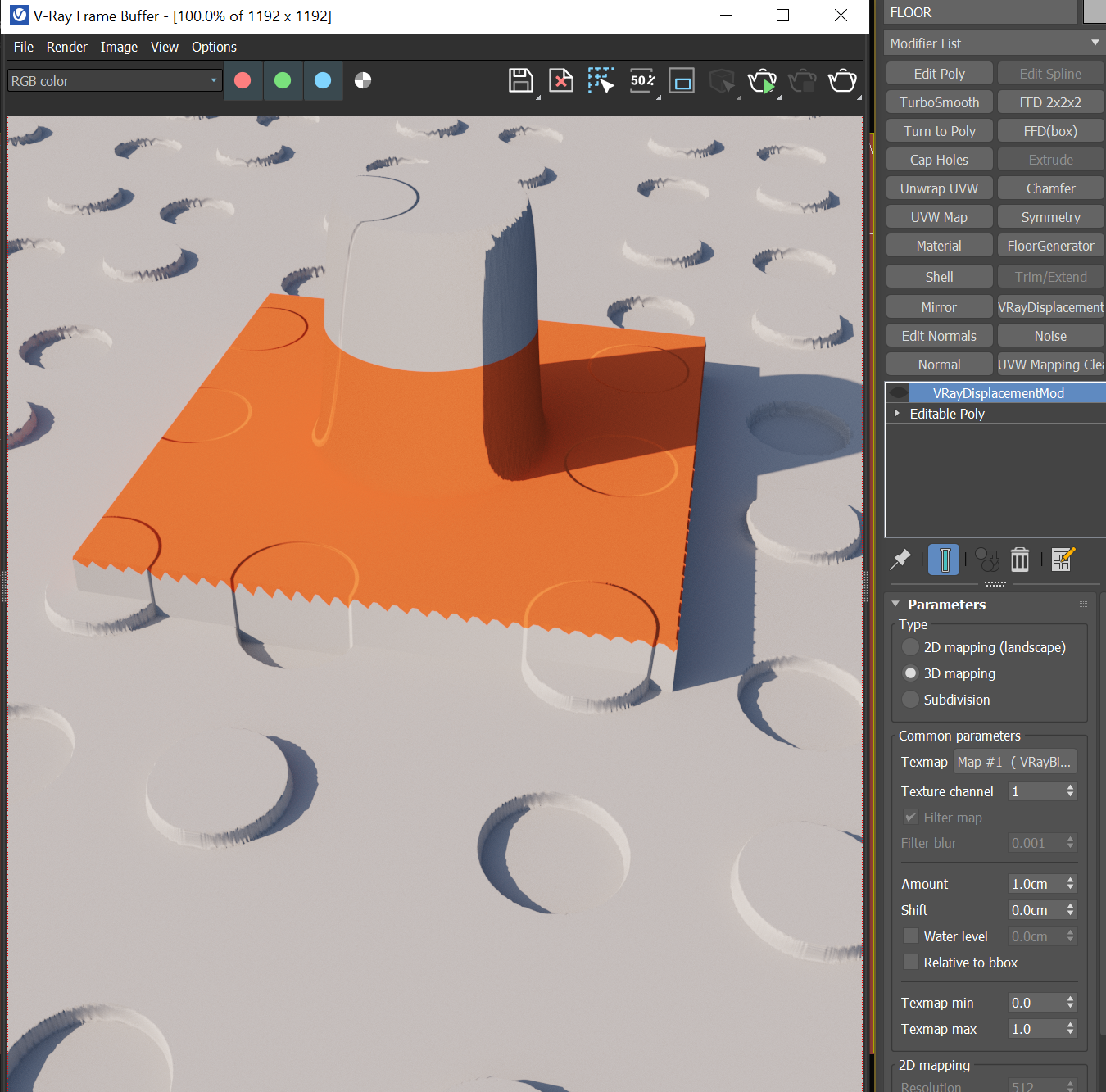Screen dimensions: 1106x1092
Task: Save the current rendered image
Action: tap(521, 80)
